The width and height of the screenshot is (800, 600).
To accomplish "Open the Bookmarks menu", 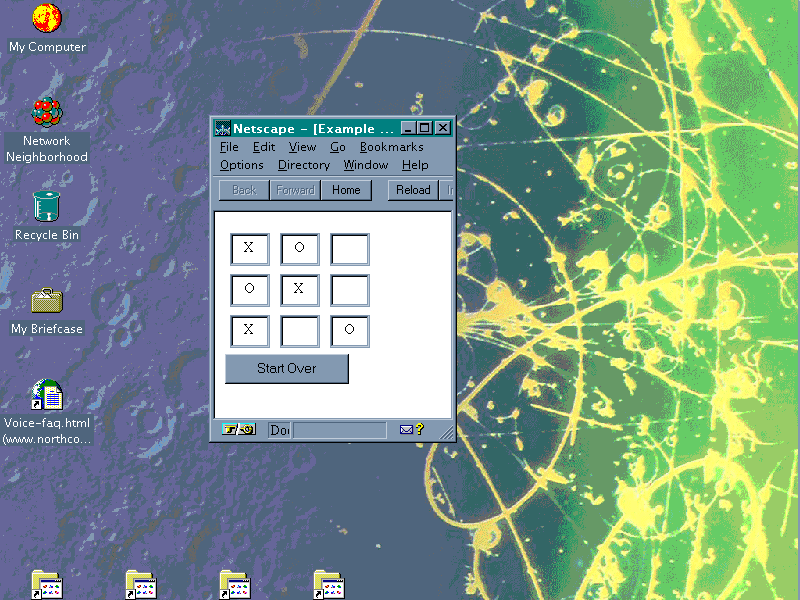I will pyautogui.click(x=391, y=147).
